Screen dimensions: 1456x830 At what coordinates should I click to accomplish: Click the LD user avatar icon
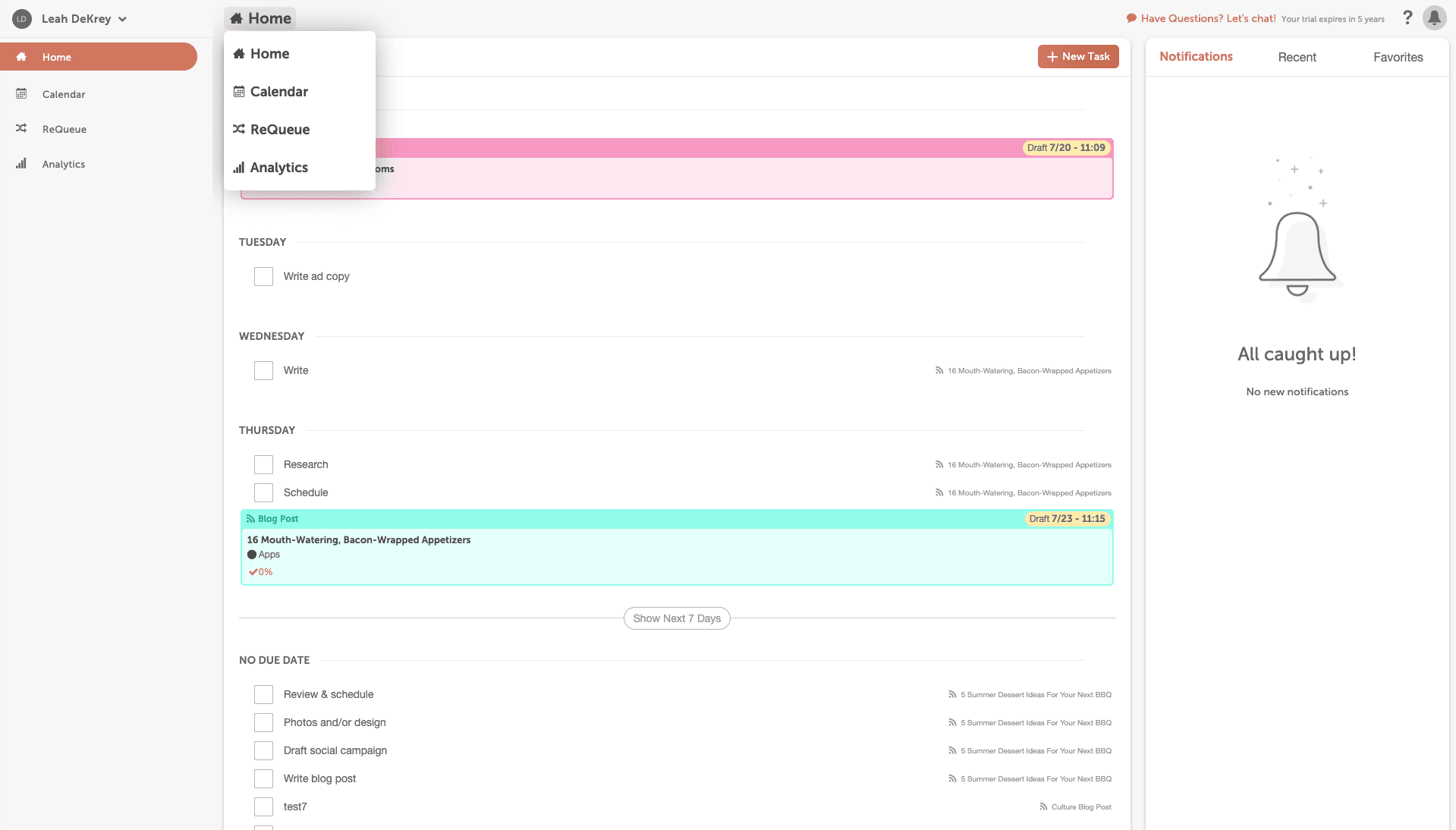pyautogui.click(x=22, y=19)
